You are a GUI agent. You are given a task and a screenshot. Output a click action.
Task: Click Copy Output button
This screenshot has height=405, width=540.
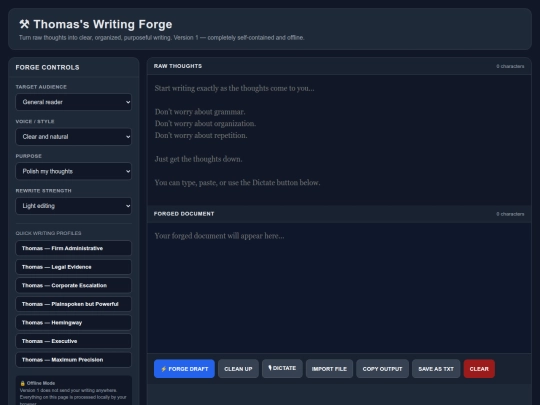[382, 369]
